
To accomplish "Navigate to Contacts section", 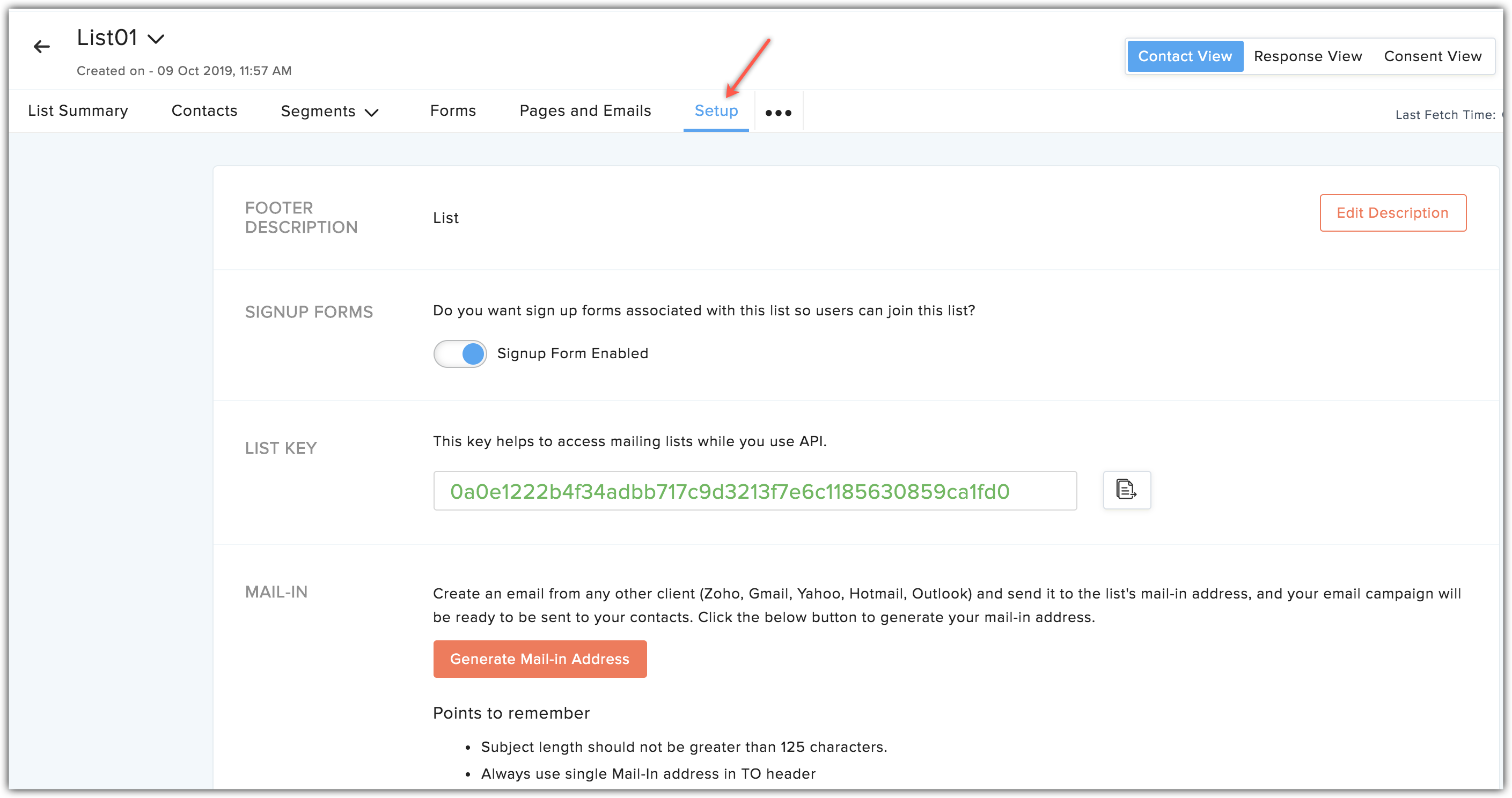I will [x=204, y=110].
